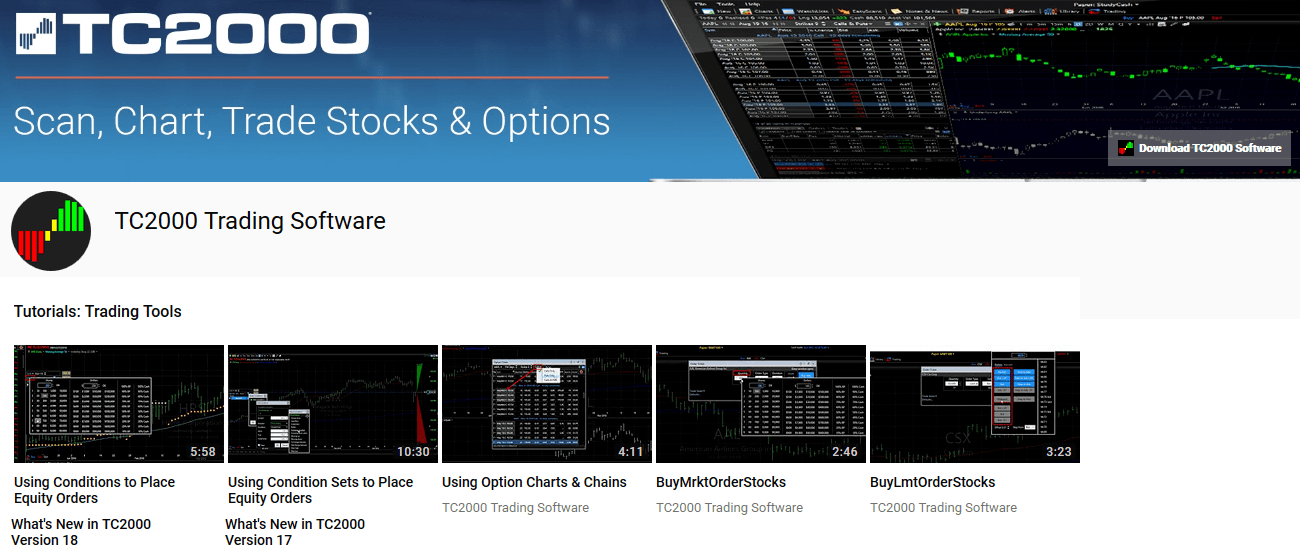Play the 10:30 Condition Sets video thumbnail
Viewport: 1300px width, 555px height.
(x=333, y=403)
